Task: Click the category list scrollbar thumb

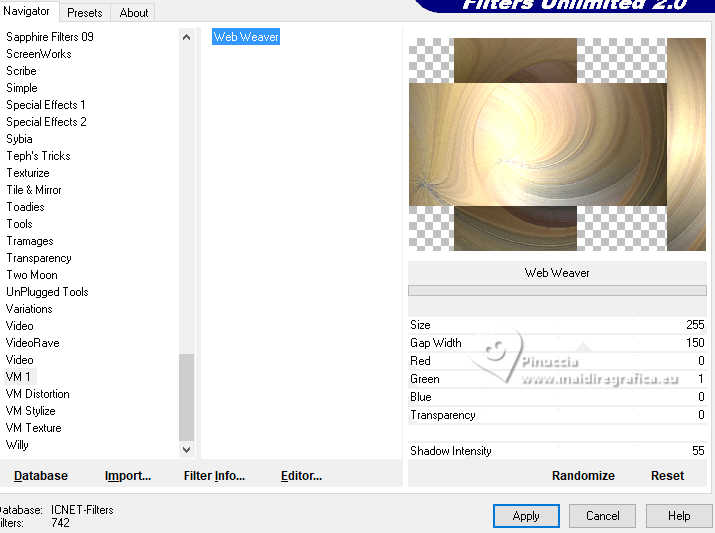Action: (x=186, y=397)
